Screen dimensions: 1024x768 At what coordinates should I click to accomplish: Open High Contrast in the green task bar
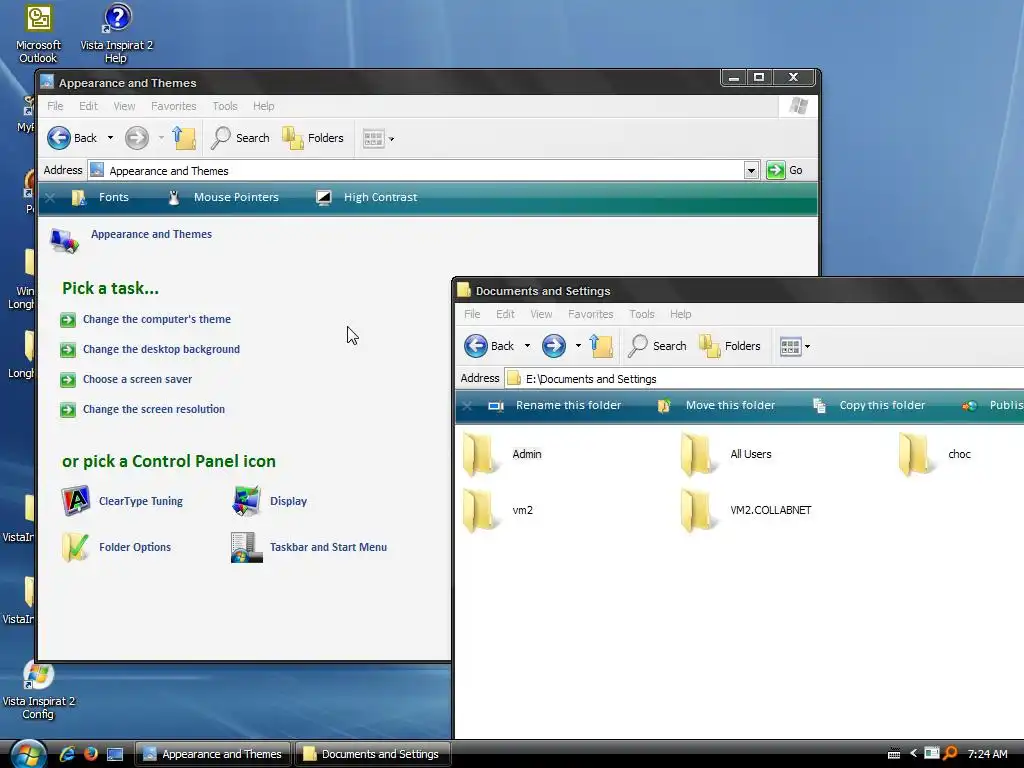tap(366, 197)
